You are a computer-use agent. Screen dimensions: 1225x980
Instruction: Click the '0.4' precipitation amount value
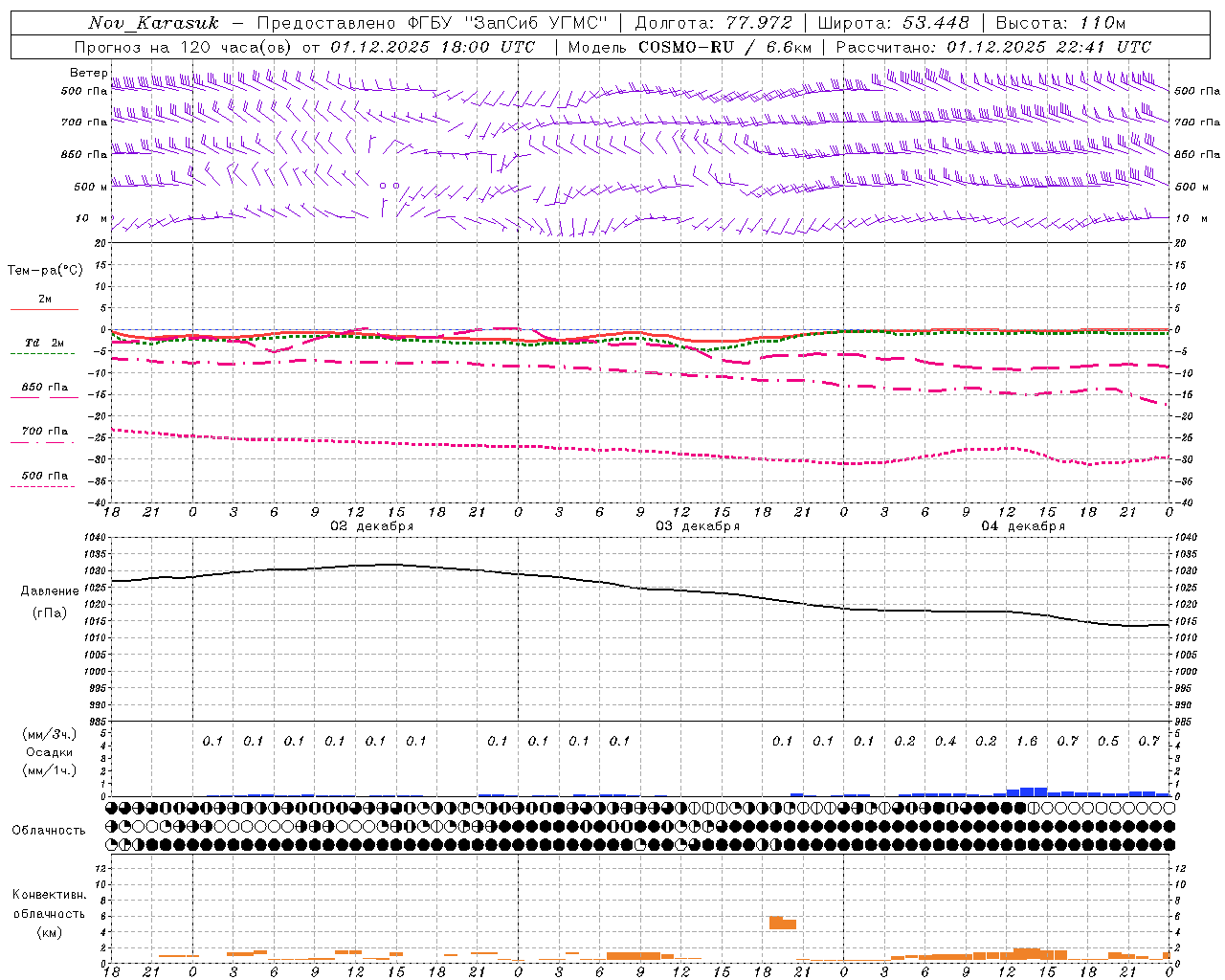click(x=946, y=741)
